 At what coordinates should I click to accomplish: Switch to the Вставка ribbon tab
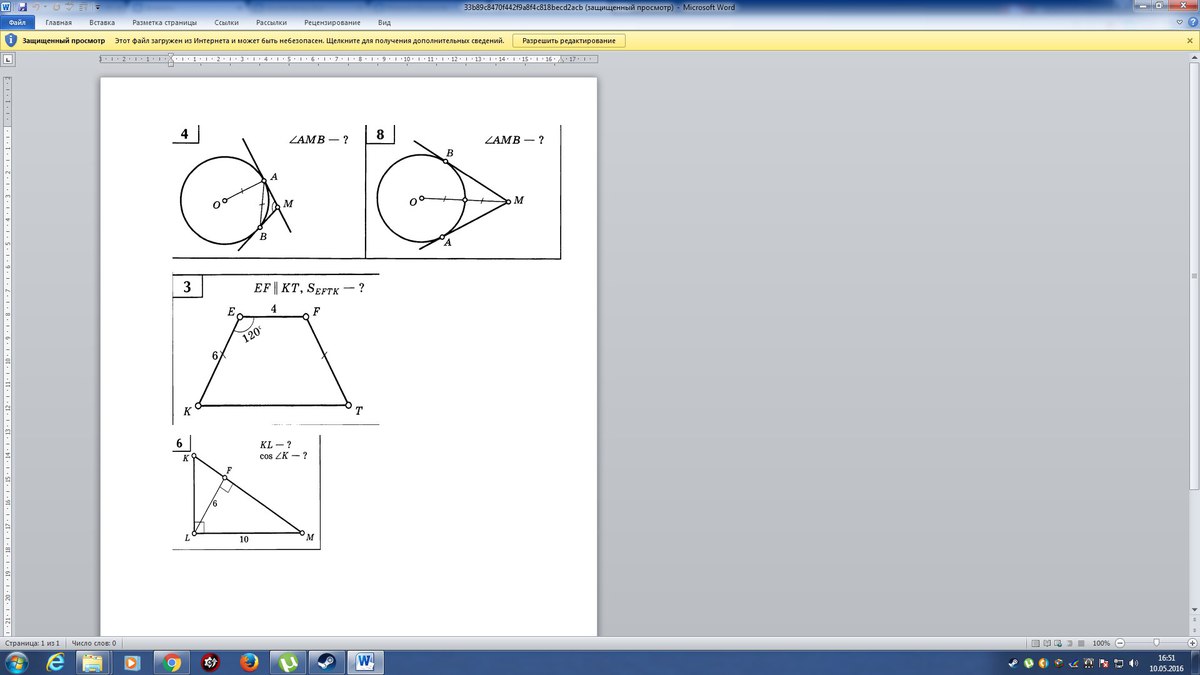[101, 21]
